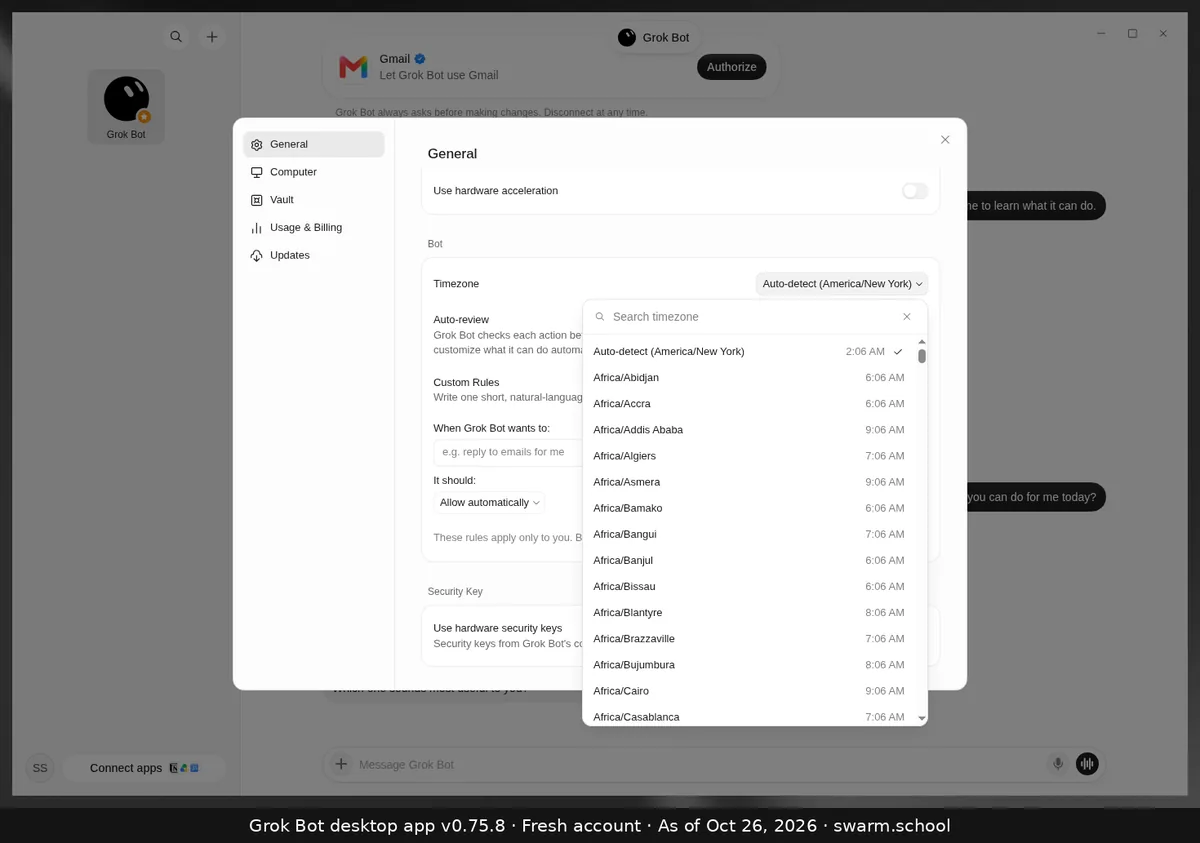Collapse the Timezone Auto-detect dropdown

[842, 284]
